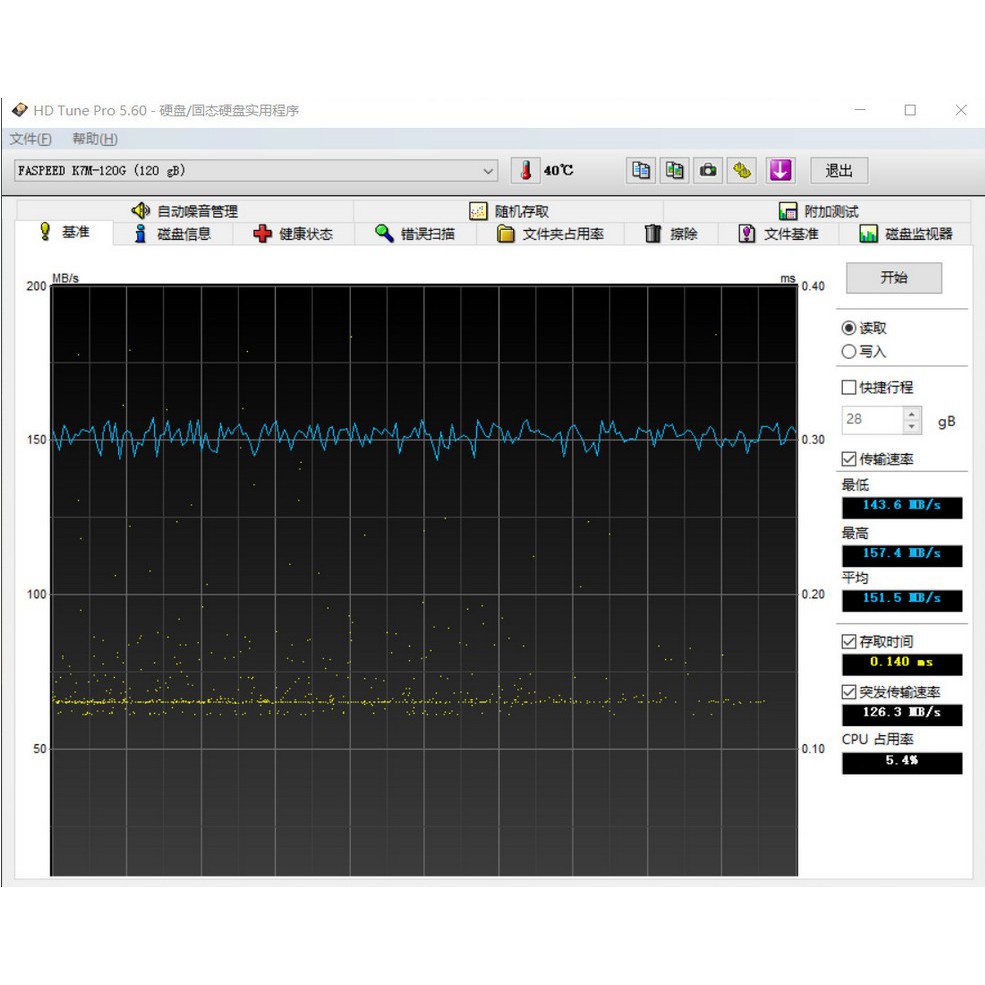
Task: Click the 退出 exit button
Action: click(838, 170)
